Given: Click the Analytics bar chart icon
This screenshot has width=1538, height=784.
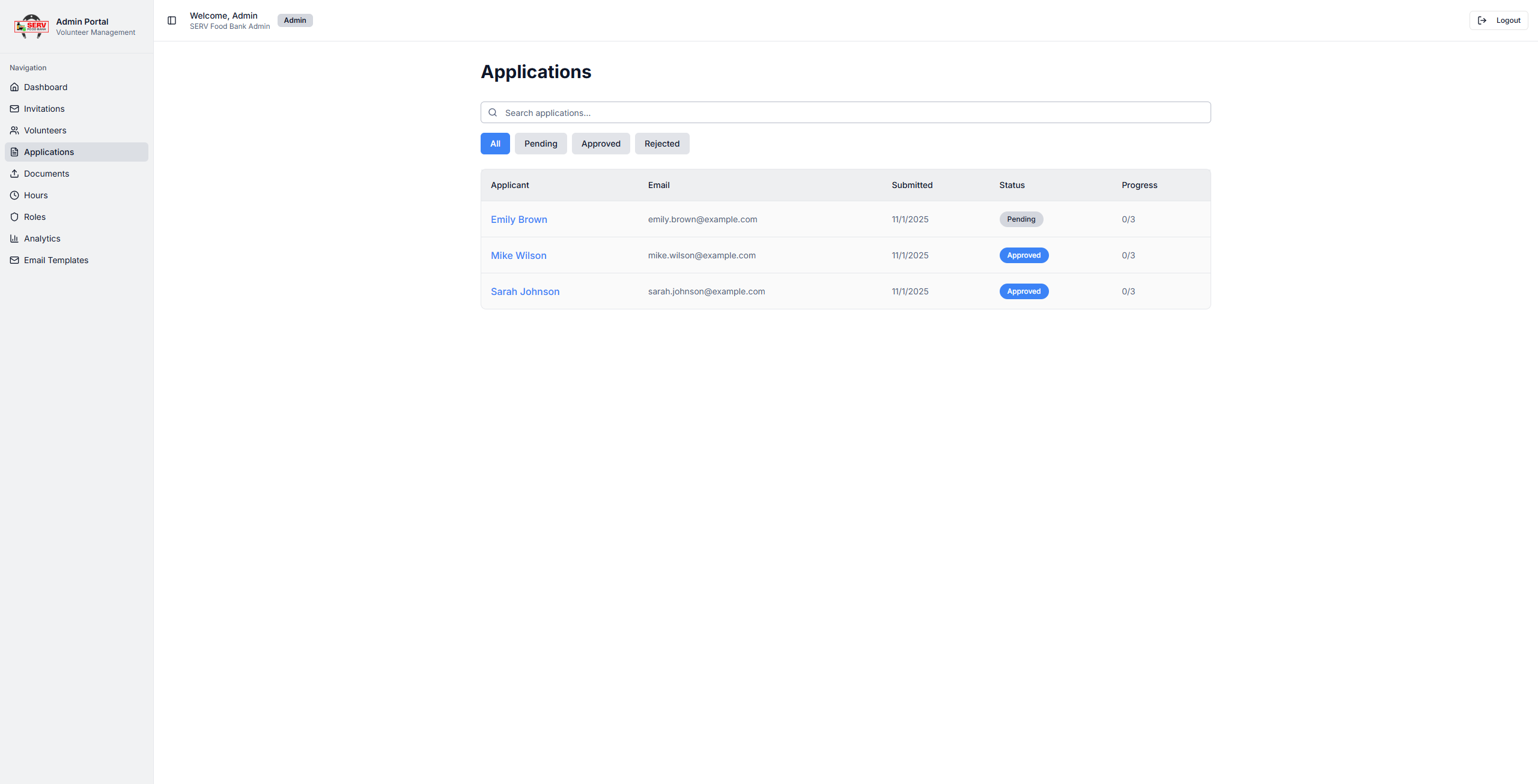Looking at the screenshot, I should click(x=14, y=239).
